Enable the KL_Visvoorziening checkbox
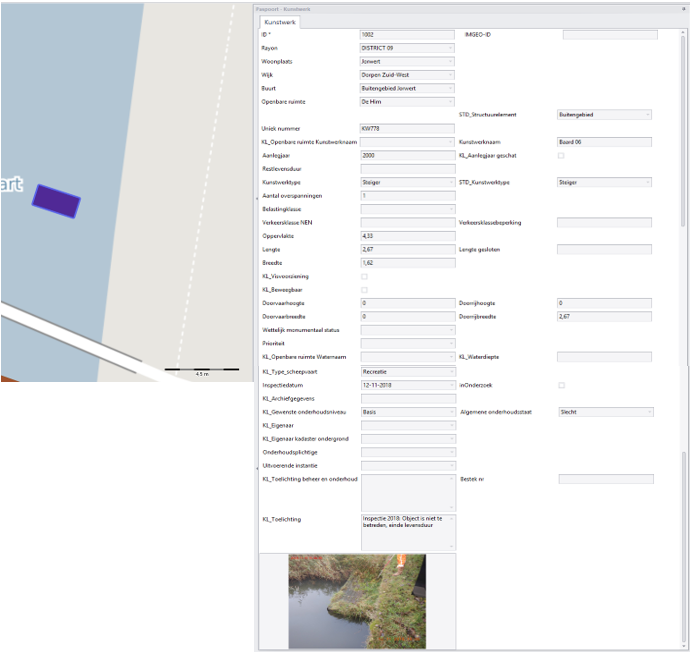This screenshot has width=690, height=652. (364, 276)
